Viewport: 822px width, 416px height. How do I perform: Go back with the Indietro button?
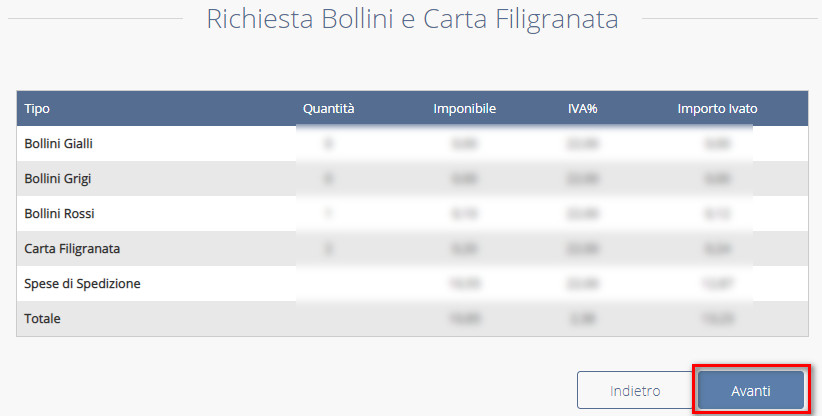click(635, 391)
